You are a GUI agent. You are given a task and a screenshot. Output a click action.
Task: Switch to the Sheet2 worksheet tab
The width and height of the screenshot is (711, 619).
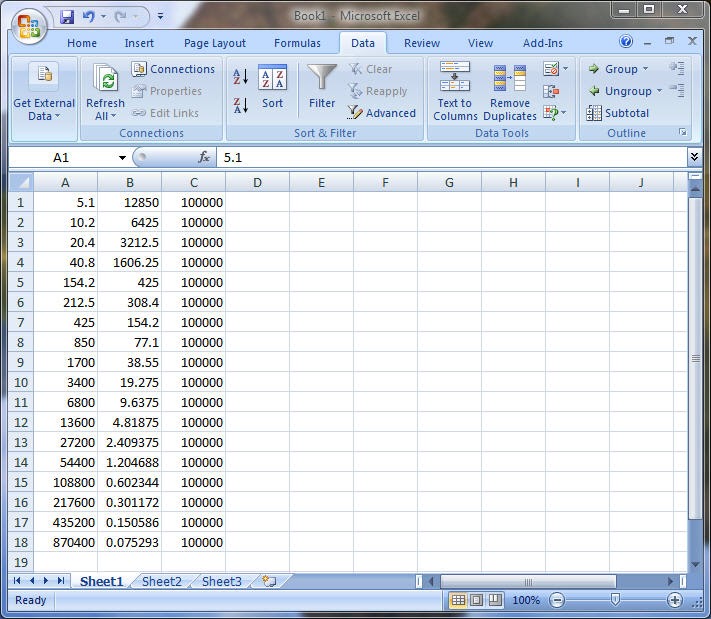pyautogui.click(x=161, y=581)
